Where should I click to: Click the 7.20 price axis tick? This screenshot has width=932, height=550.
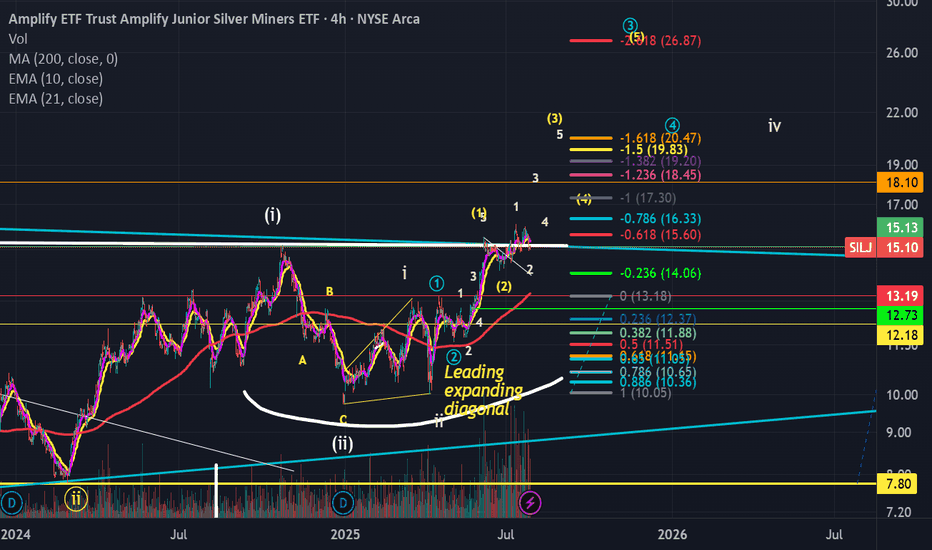pyautogui.click(x=899, y=512)
